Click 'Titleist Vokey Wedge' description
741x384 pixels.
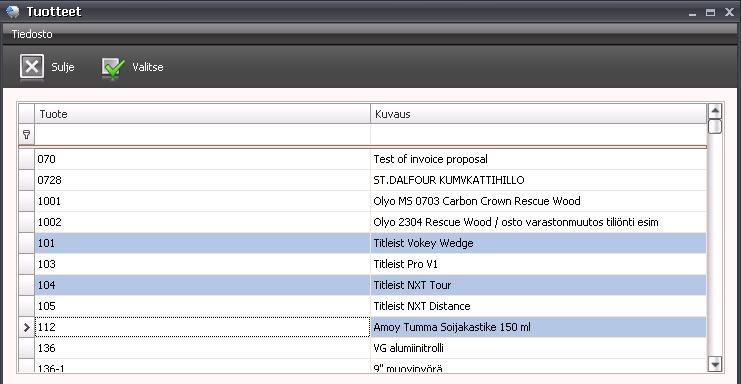[x=423, y=243]
